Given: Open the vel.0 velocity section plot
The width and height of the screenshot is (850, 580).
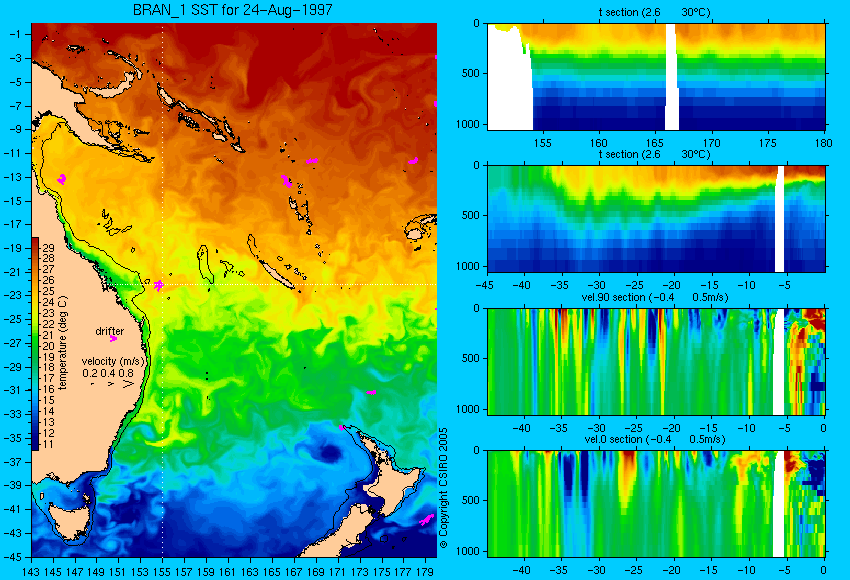Looking at the screenshot, I should (x=656, y=504).
